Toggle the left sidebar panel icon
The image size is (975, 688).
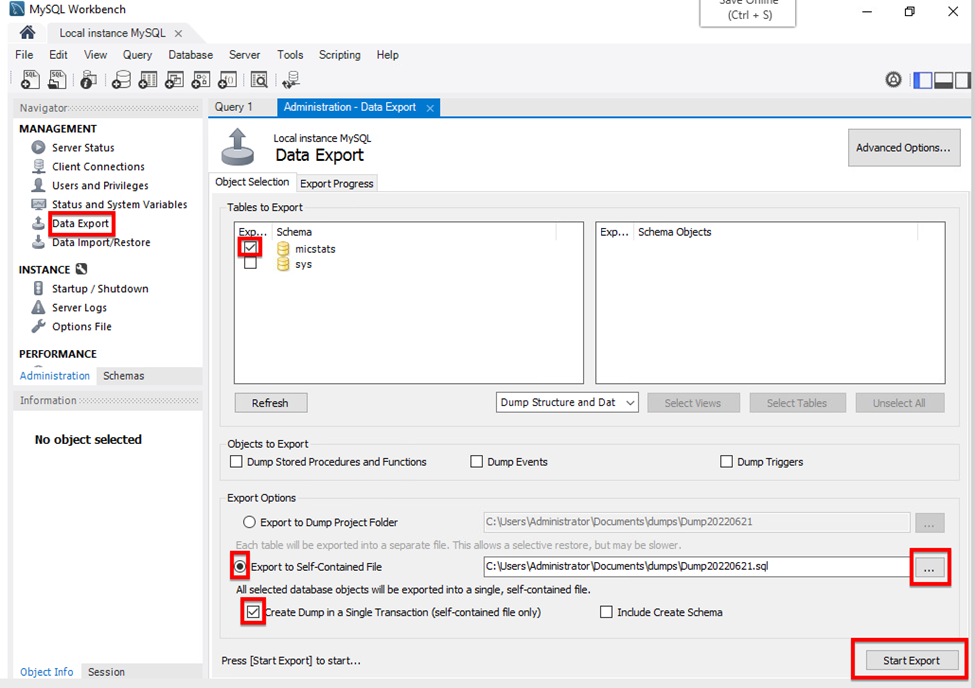923,80
